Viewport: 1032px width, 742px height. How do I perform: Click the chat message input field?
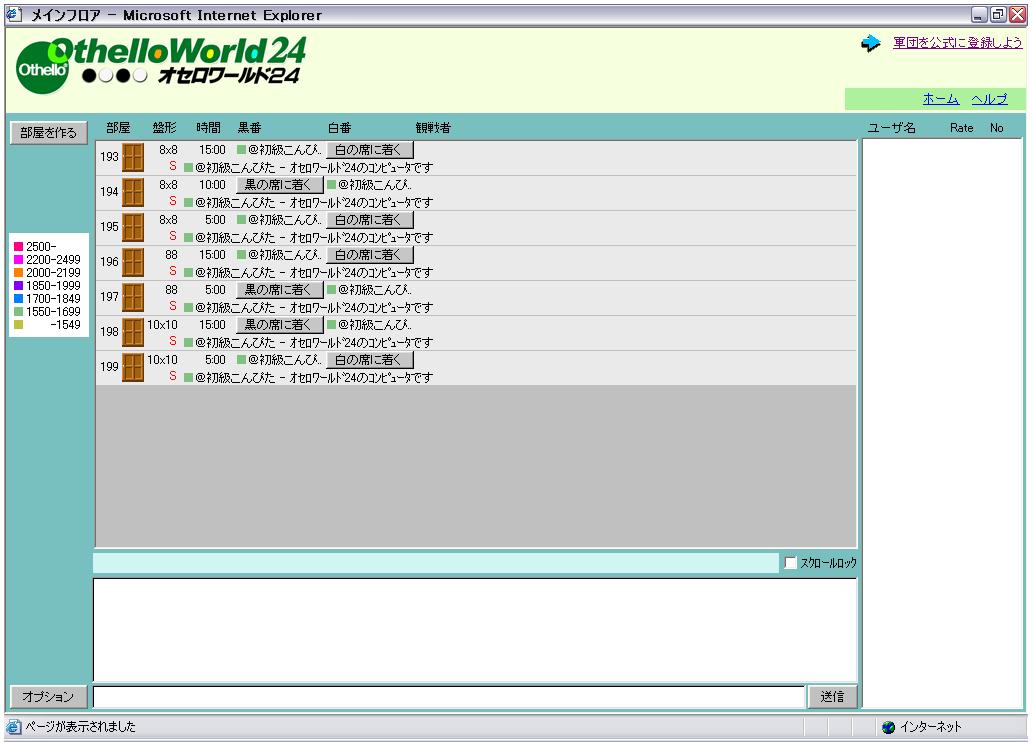(448, 696)
